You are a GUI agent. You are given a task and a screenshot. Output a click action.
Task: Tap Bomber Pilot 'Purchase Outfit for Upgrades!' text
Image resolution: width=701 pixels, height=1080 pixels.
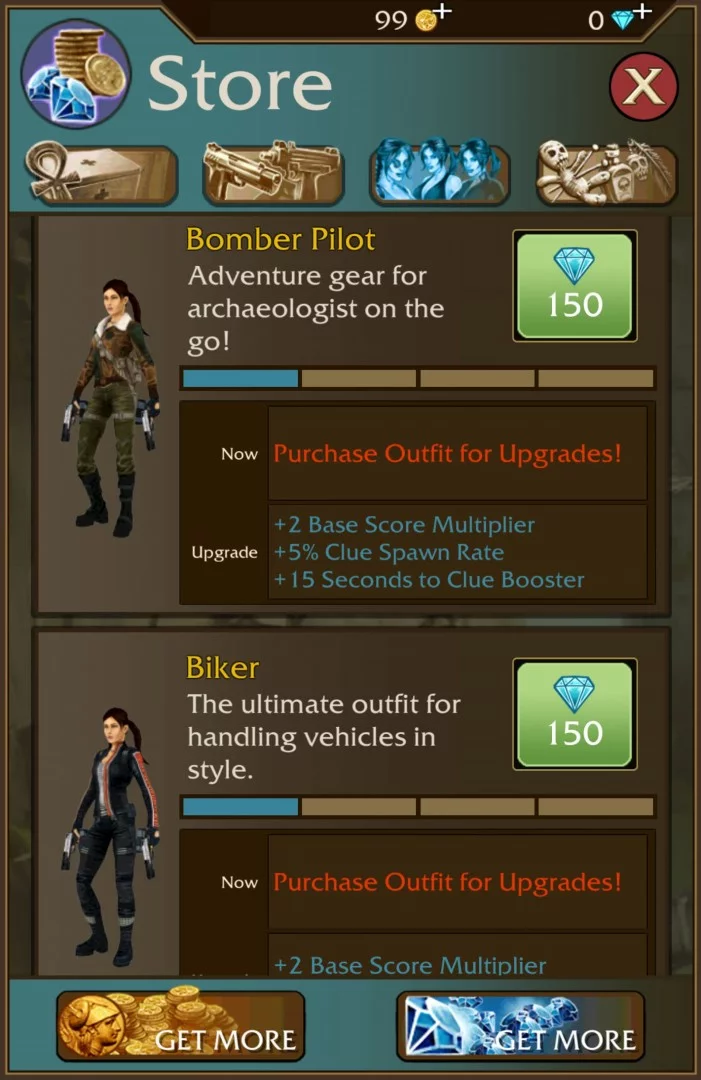point(448,454)
